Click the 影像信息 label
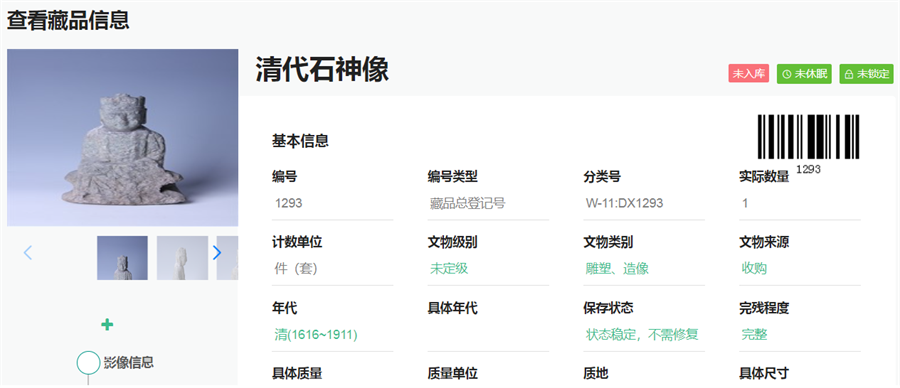 click(x=129, y=362)
